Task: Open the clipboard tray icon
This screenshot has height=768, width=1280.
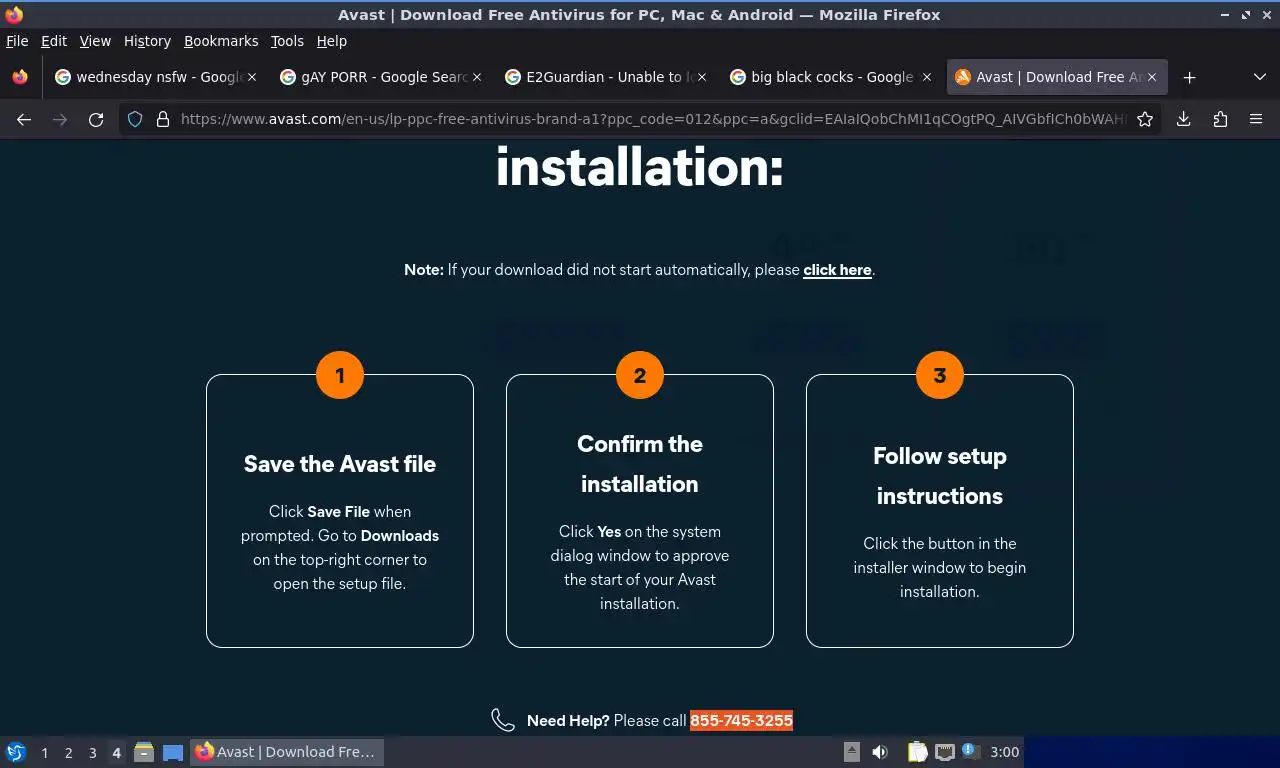Action: tap(917, 752)
